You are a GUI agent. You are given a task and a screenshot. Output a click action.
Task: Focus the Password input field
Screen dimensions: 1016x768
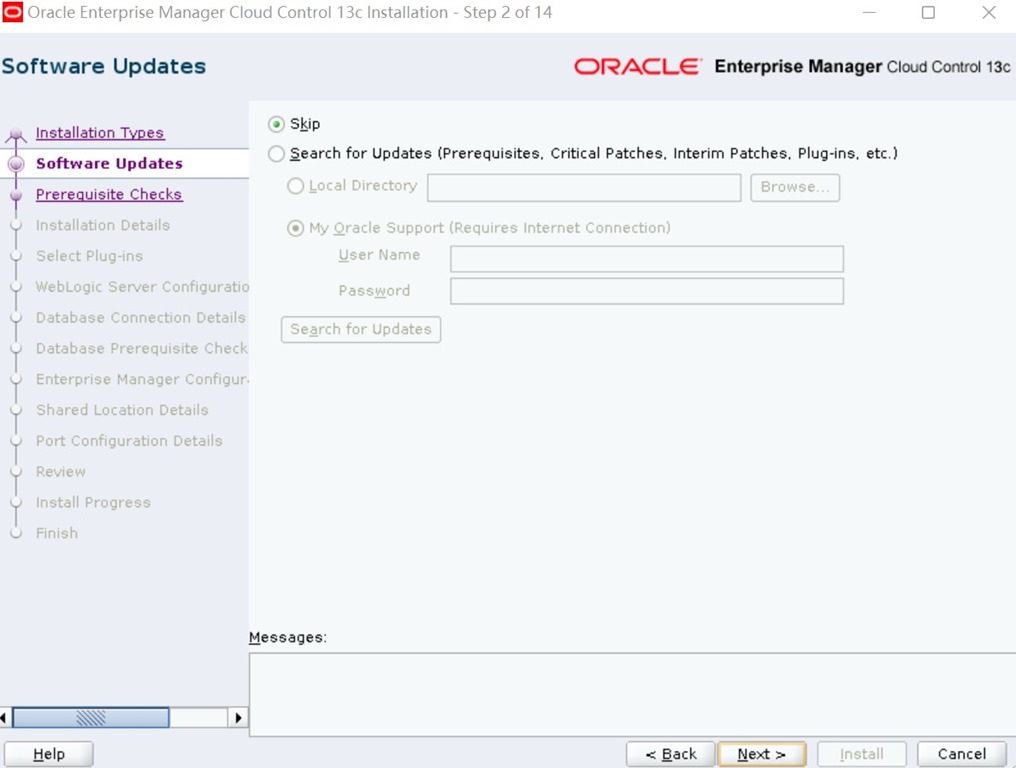[647, 291]
